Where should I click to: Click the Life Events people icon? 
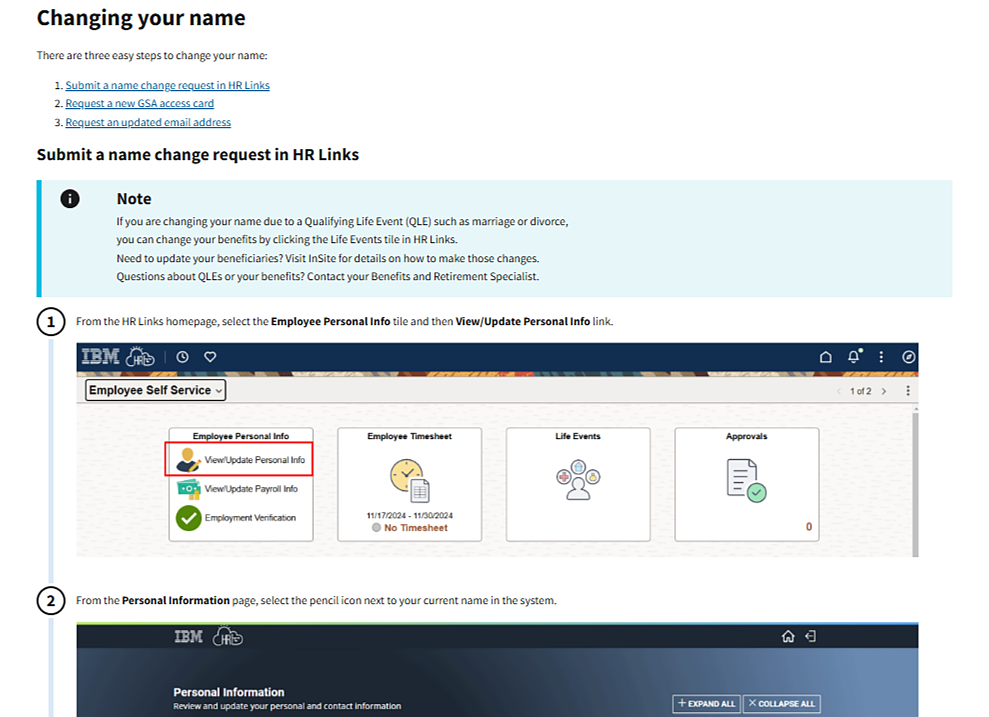pos(578,481)
